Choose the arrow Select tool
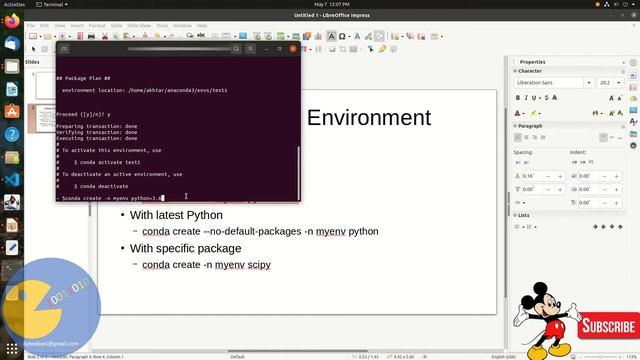Screen dimensions: 640x360 pos(33,49)
